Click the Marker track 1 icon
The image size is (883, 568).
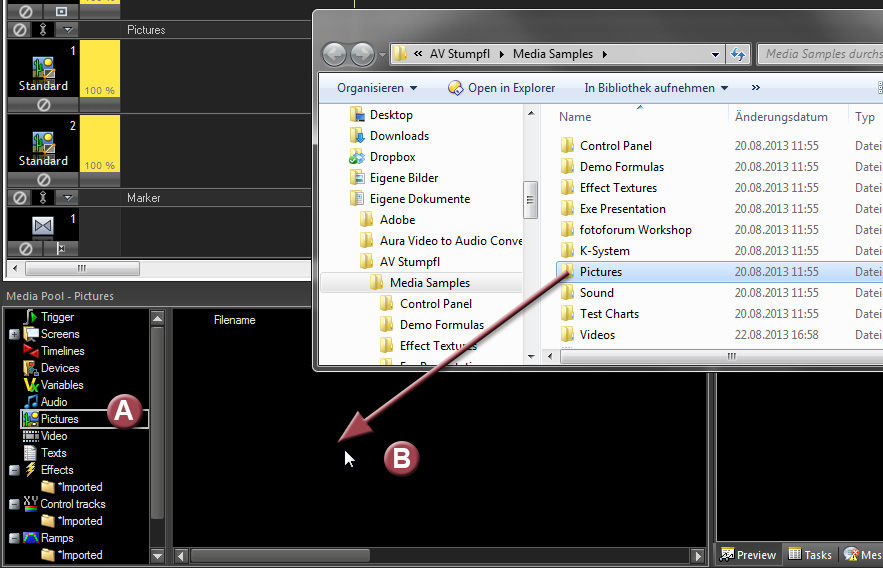pyautogui.click(x=43, y=225)
